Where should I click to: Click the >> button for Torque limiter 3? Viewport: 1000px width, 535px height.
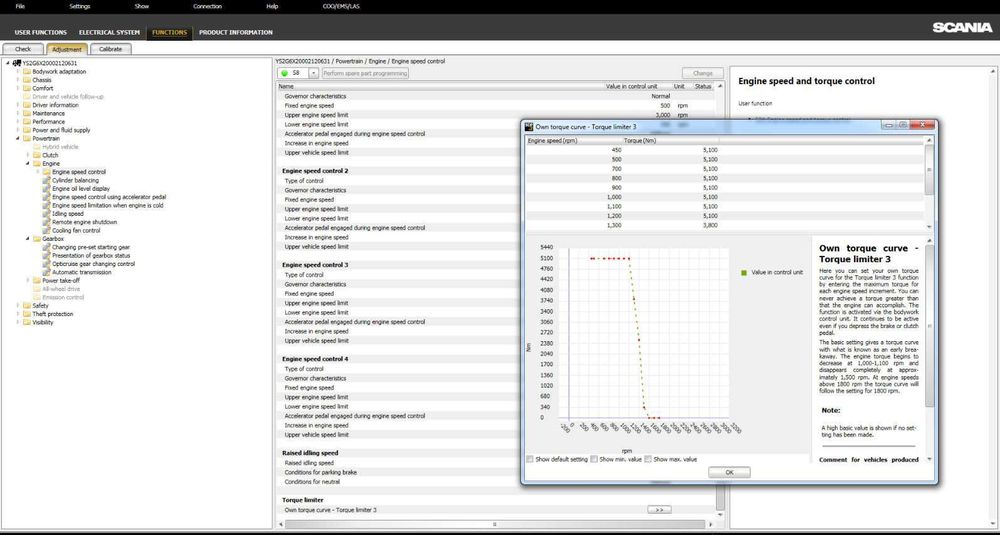[x=657, y=510]
